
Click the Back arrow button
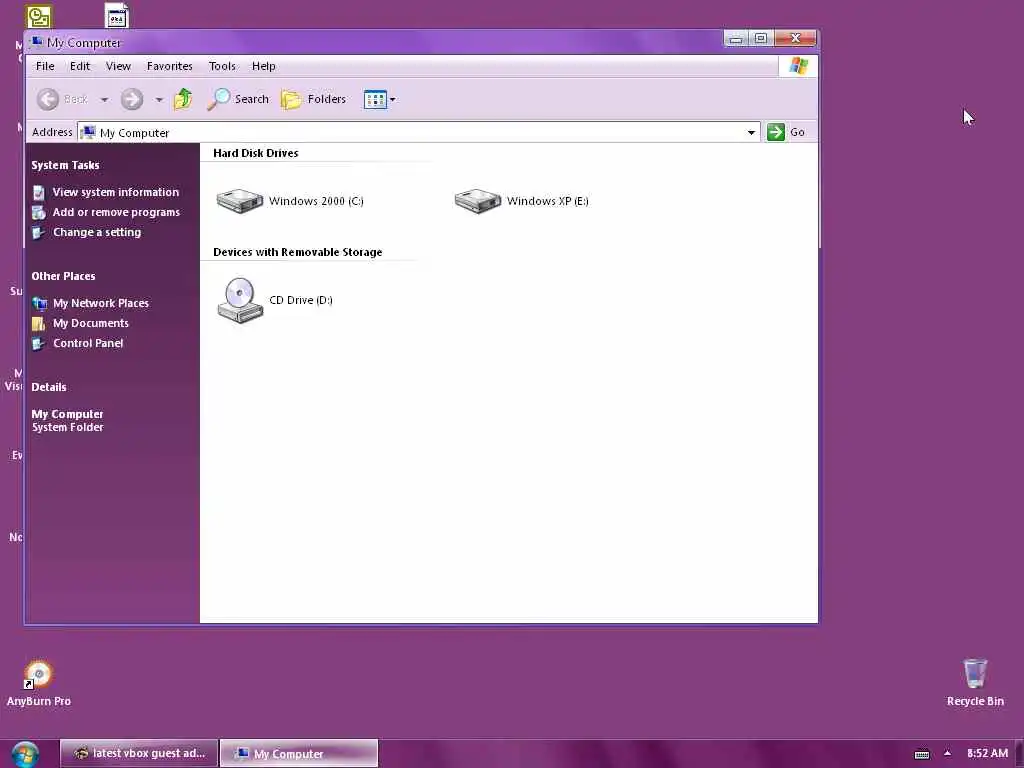[48, 99]
